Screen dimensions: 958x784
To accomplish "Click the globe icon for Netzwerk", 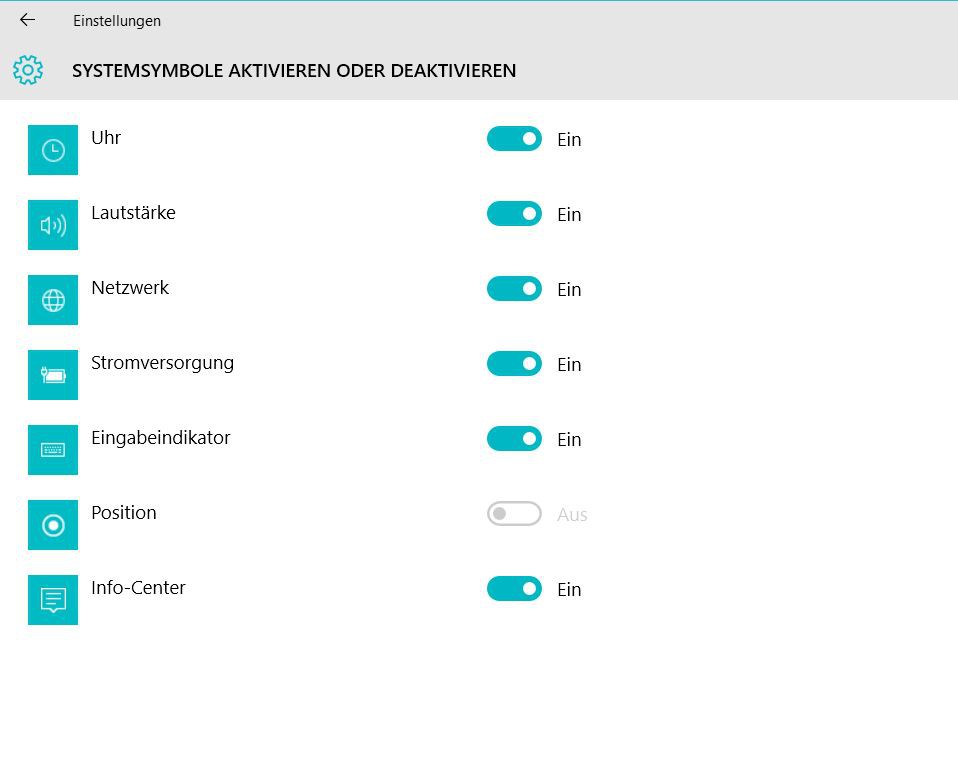I will [x=53, y=300].
